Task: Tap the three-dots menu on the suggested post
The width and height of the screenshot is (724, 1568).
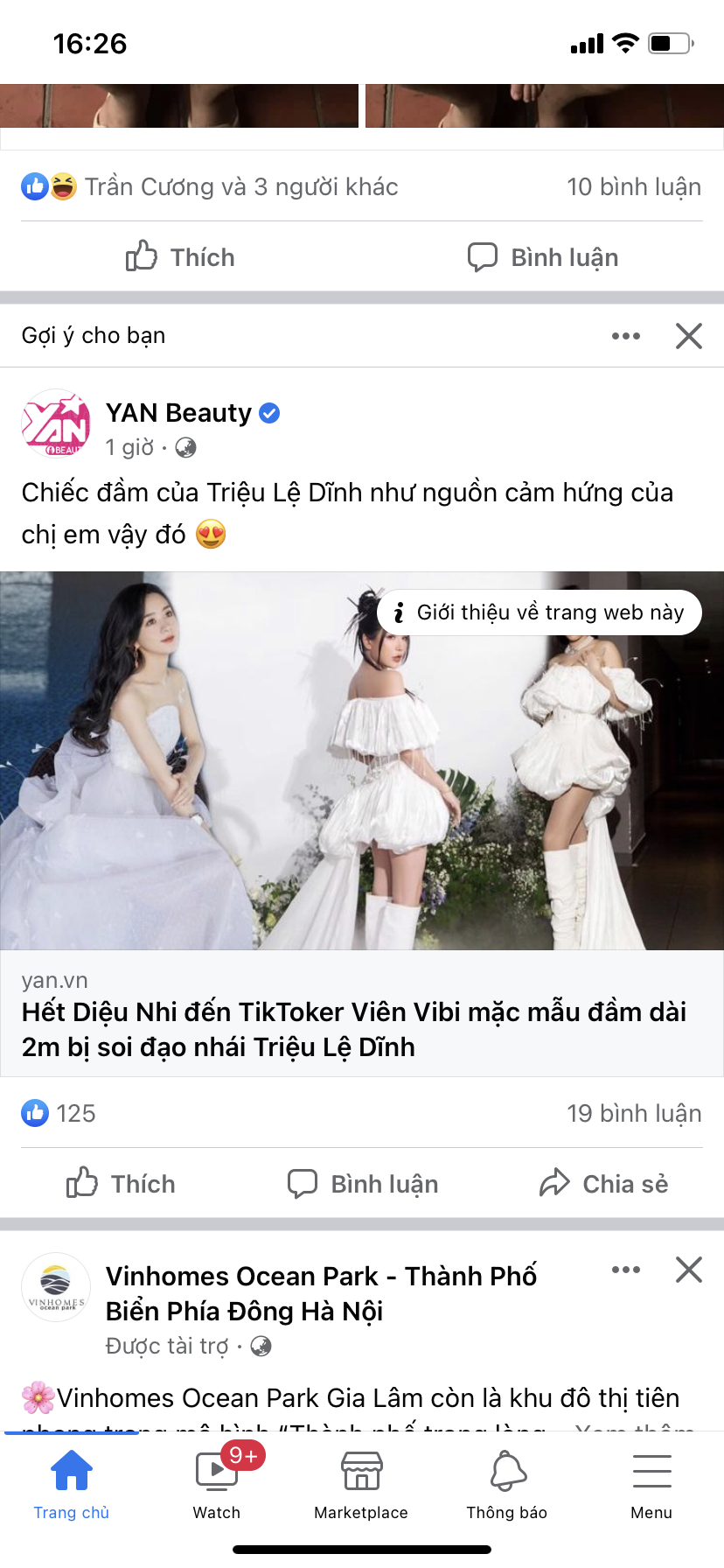Action: pos(626,336)
